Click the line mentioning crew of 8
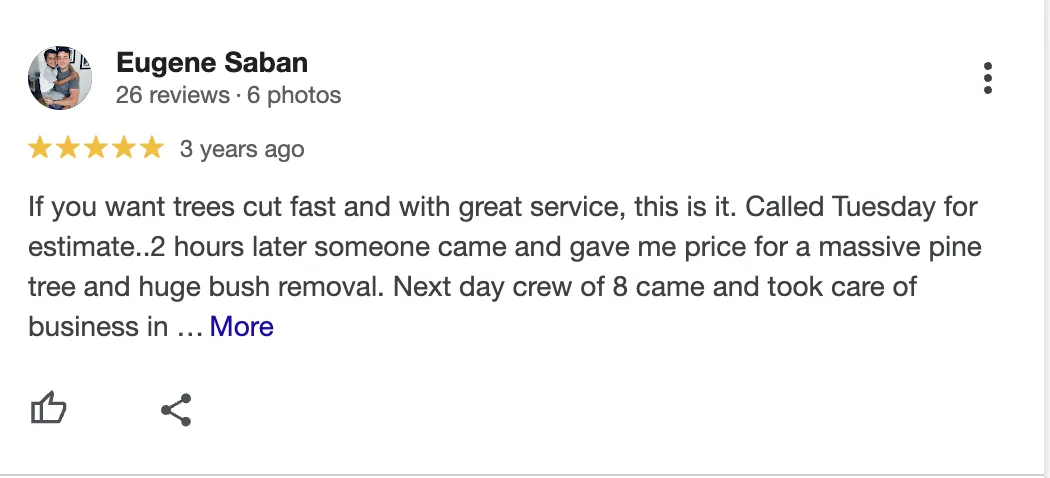The height and width of the screenshot is (478, 1050). [x=473, y=287]
